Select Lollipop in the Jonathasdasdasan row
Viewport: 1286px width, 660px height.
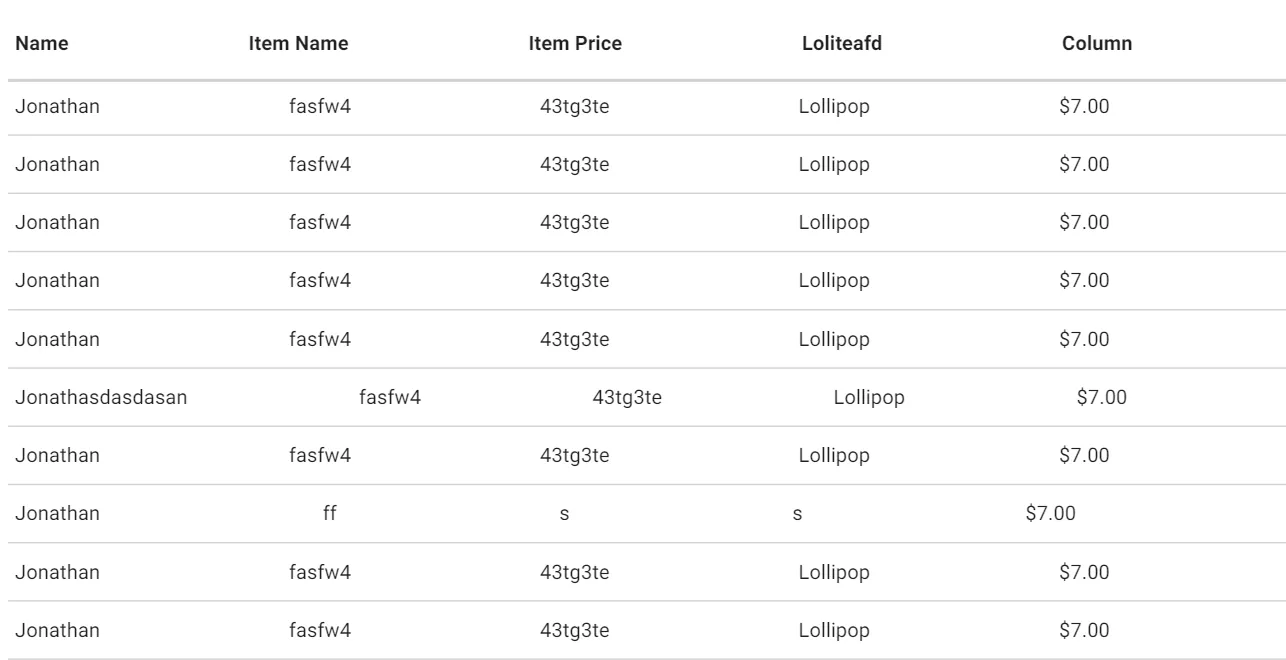[x=869, y=397]
